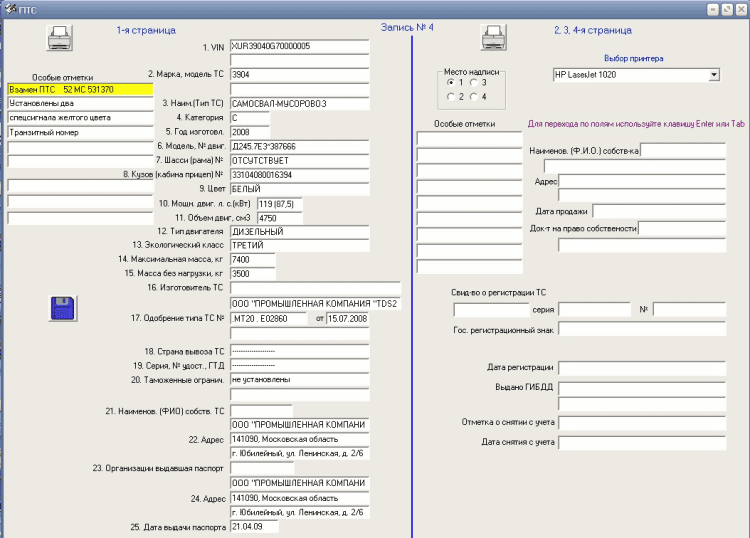Click the Страна вывоза ТС field
Screen dimensions: 750x538
click(x=299, y=351)
